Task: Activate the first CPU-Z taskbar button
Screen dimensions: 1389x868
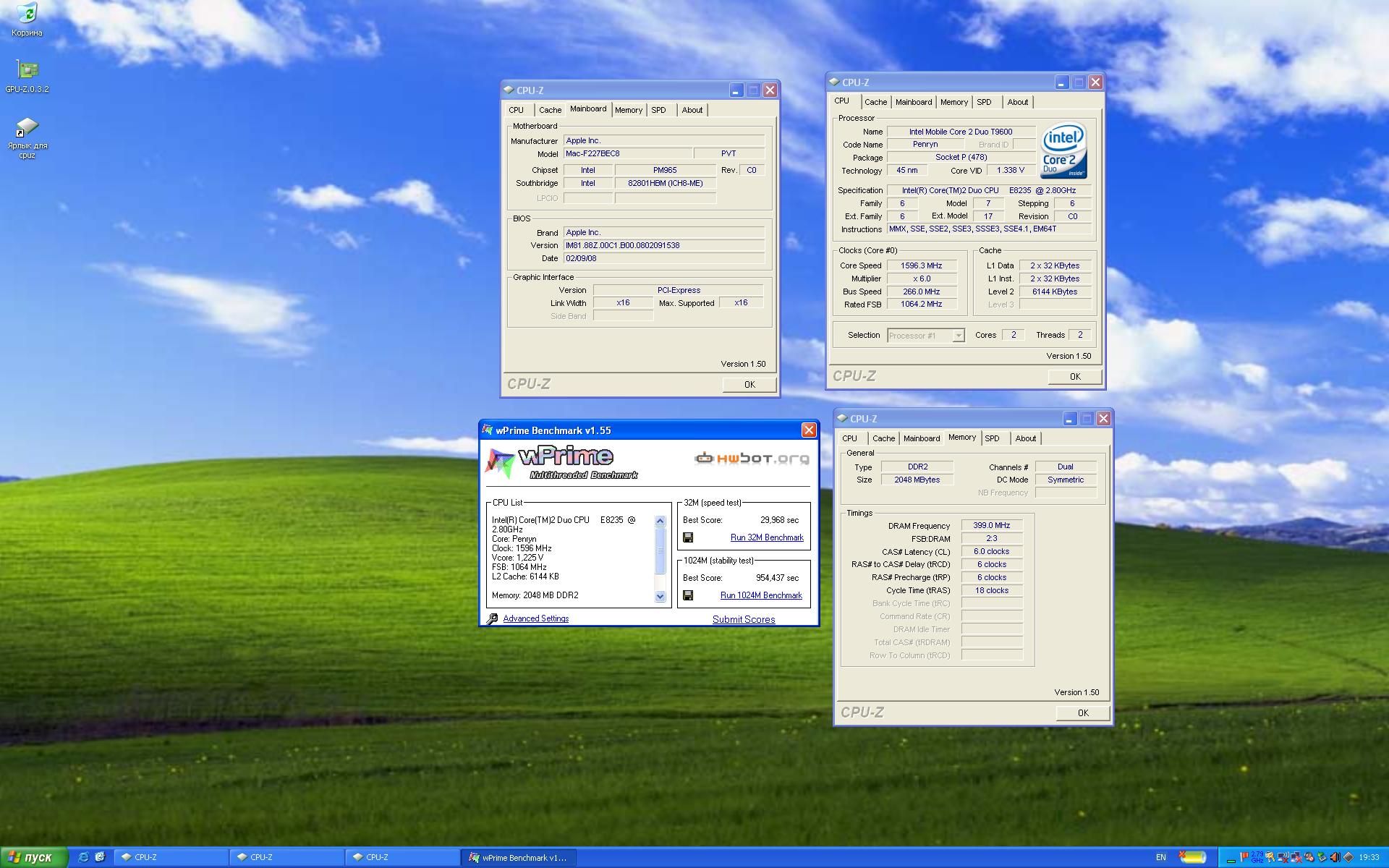Action: click(x=171, y=857)
